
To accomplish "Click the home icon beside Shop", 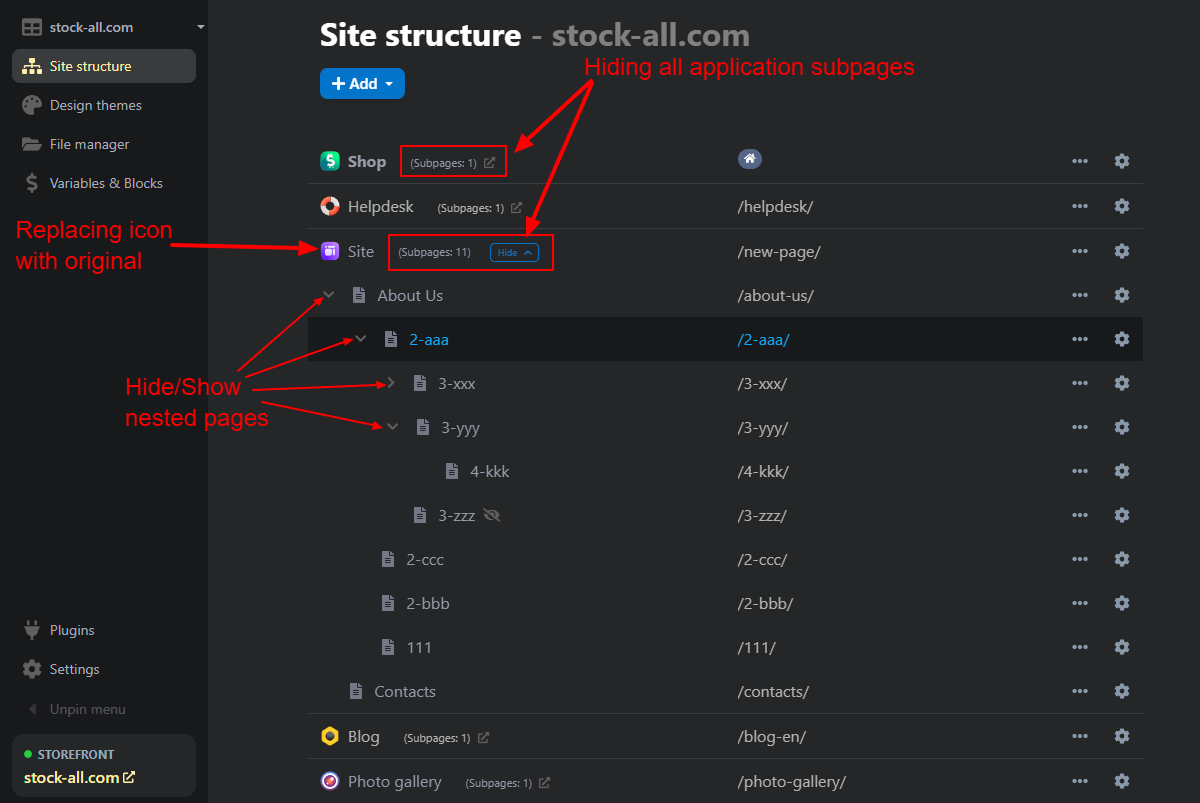I will [750, 158].
